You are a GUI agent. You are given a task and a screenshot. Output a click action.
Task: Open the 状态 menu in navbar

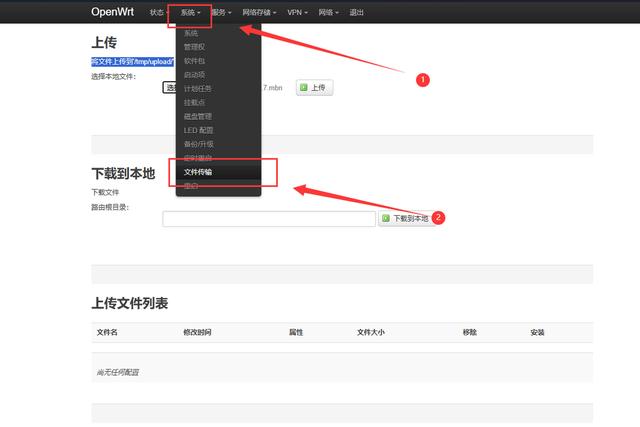point(159,12)
